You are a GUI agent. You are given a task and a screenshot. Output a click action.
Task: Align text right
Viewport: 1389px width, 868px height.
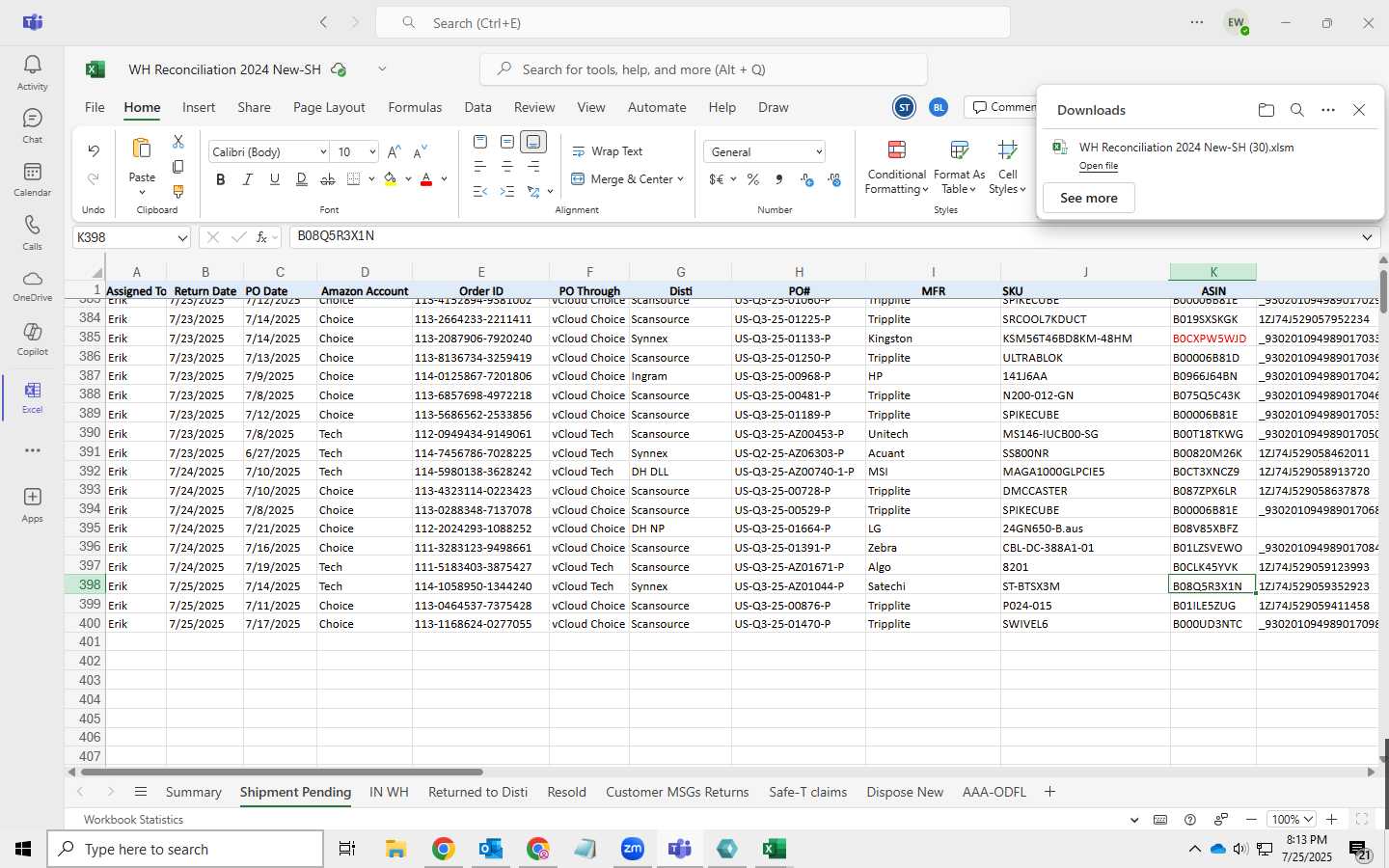[533, 167]
